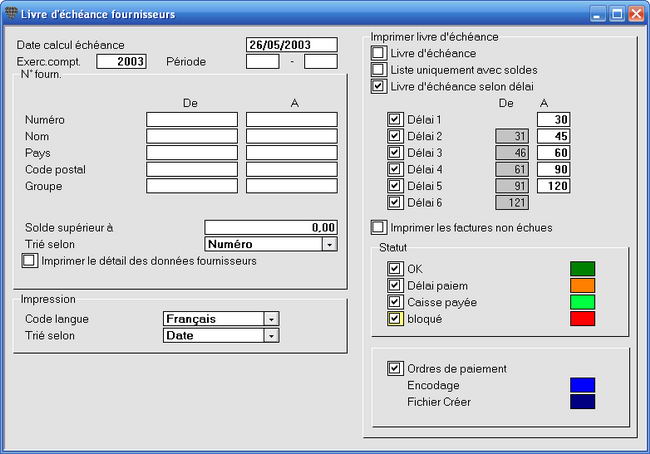
Task: Click the Numéro A field
Action: [292, 119]
